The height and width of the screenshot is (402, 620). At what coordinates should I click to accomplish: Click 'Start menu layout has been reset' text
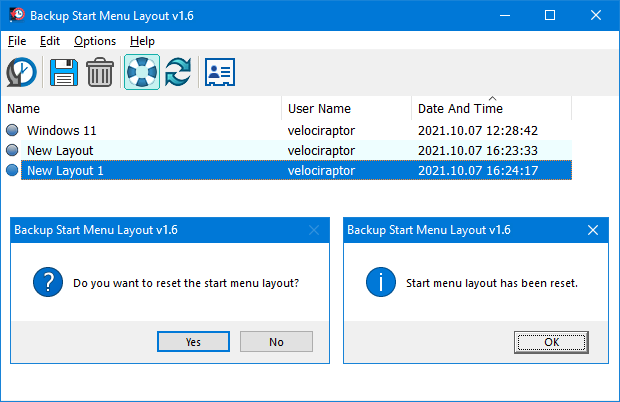(492, 283)
